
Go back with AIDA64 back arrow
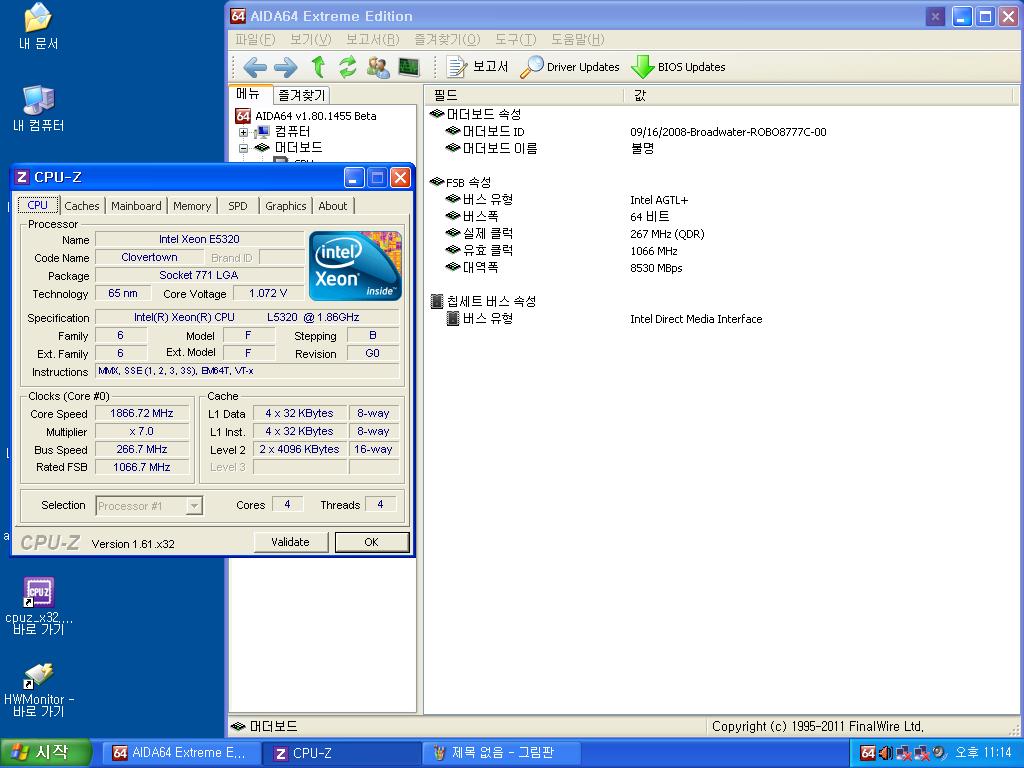click(x=255, y=67)
